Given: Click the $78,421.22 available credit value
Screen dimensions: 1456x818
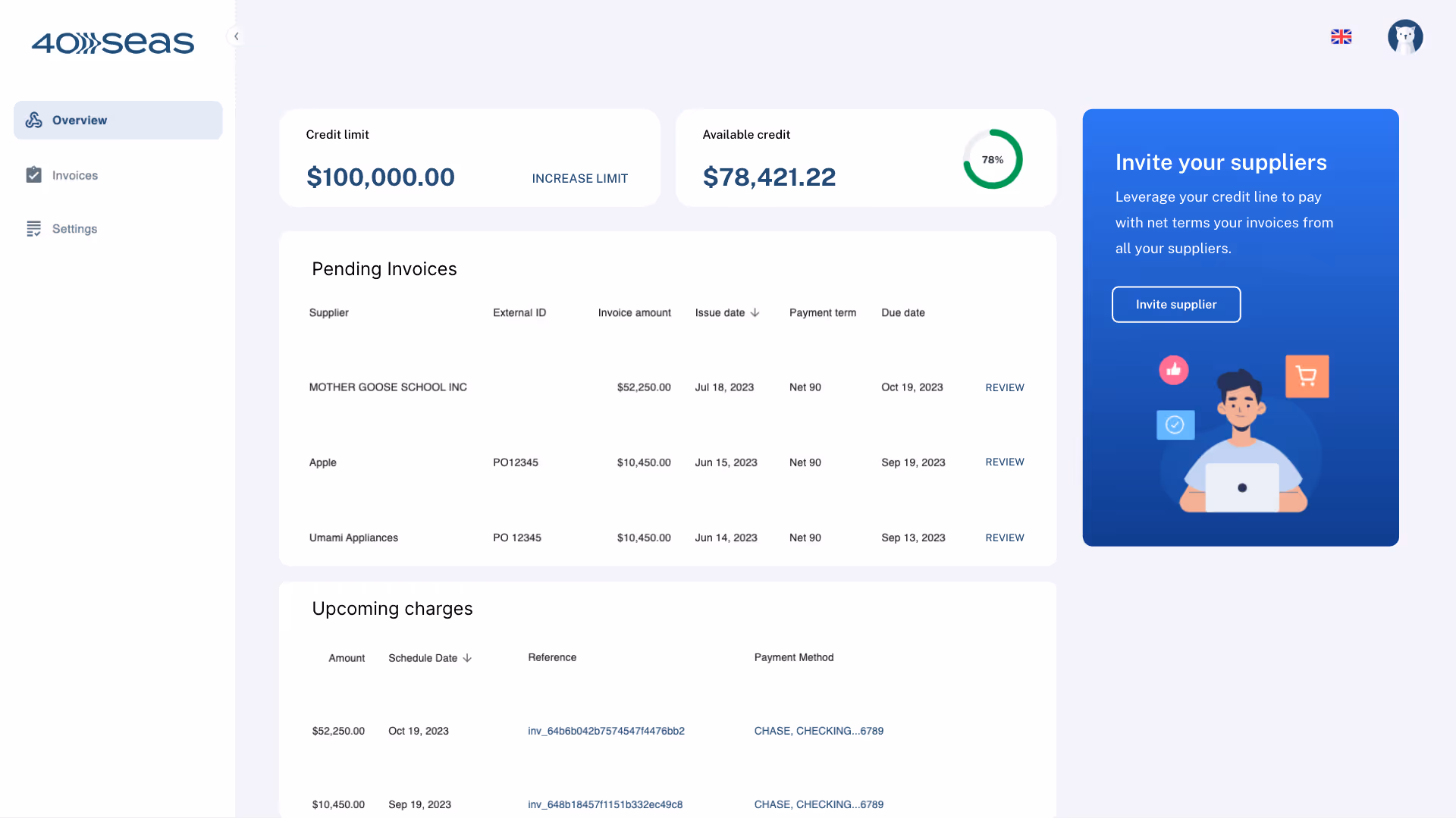Looking at the screenshot, I should [769, 177].
